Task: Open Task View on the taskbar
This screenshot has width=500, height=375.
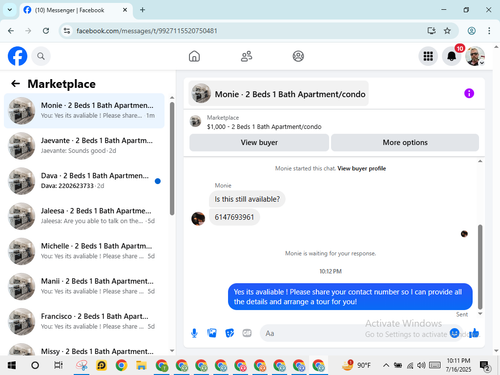Action: pos(58,365)
